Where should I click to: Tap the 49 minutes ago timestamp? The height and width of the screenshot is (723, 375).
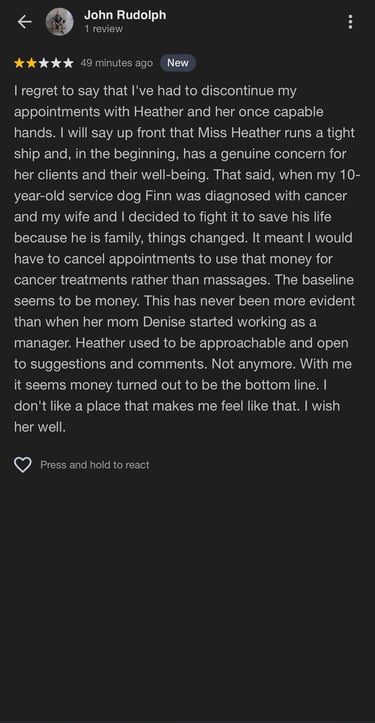(x=116, y=63)
